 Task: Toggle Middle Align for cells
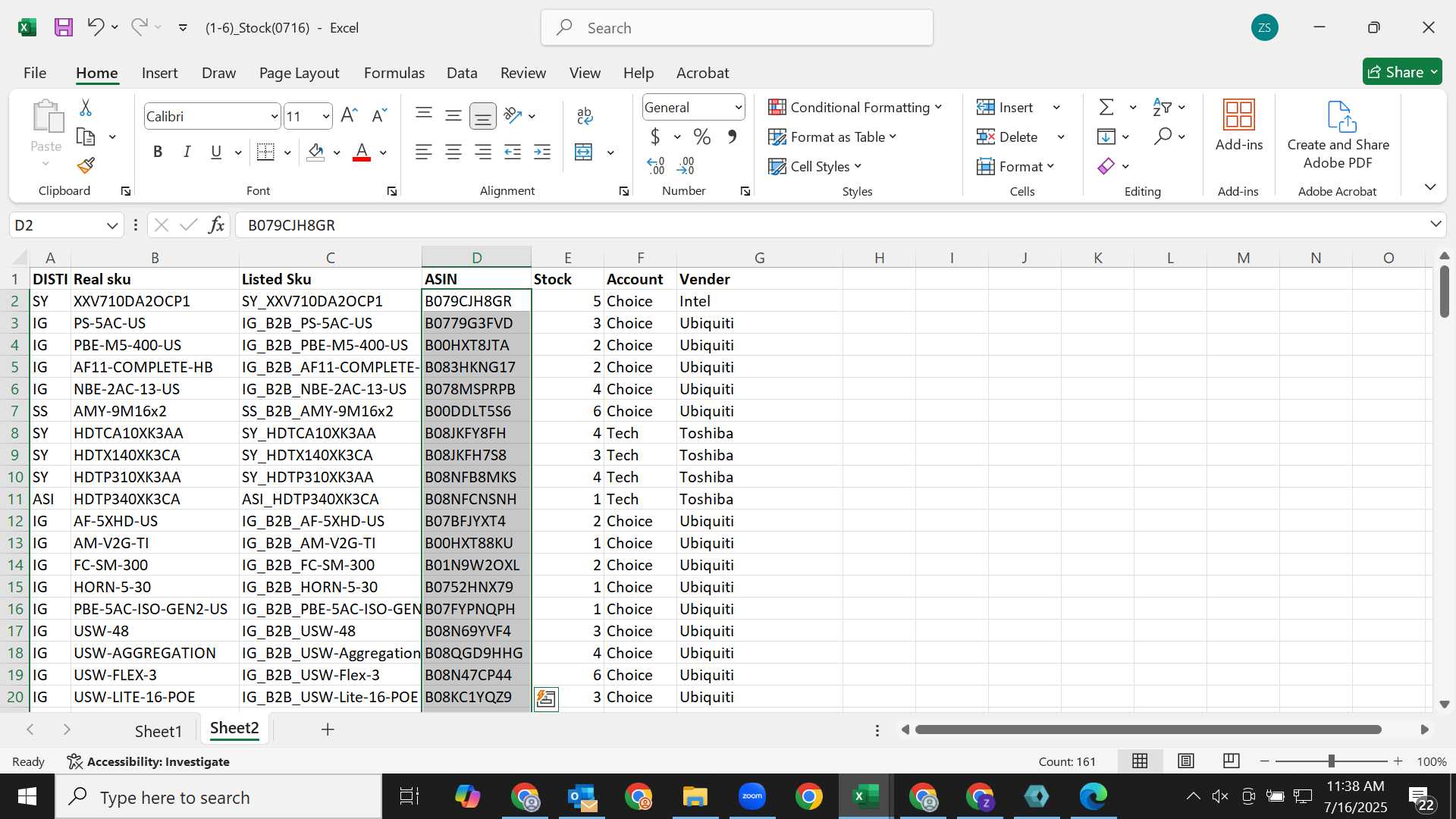pyautogui.click(x=453, y=115)
